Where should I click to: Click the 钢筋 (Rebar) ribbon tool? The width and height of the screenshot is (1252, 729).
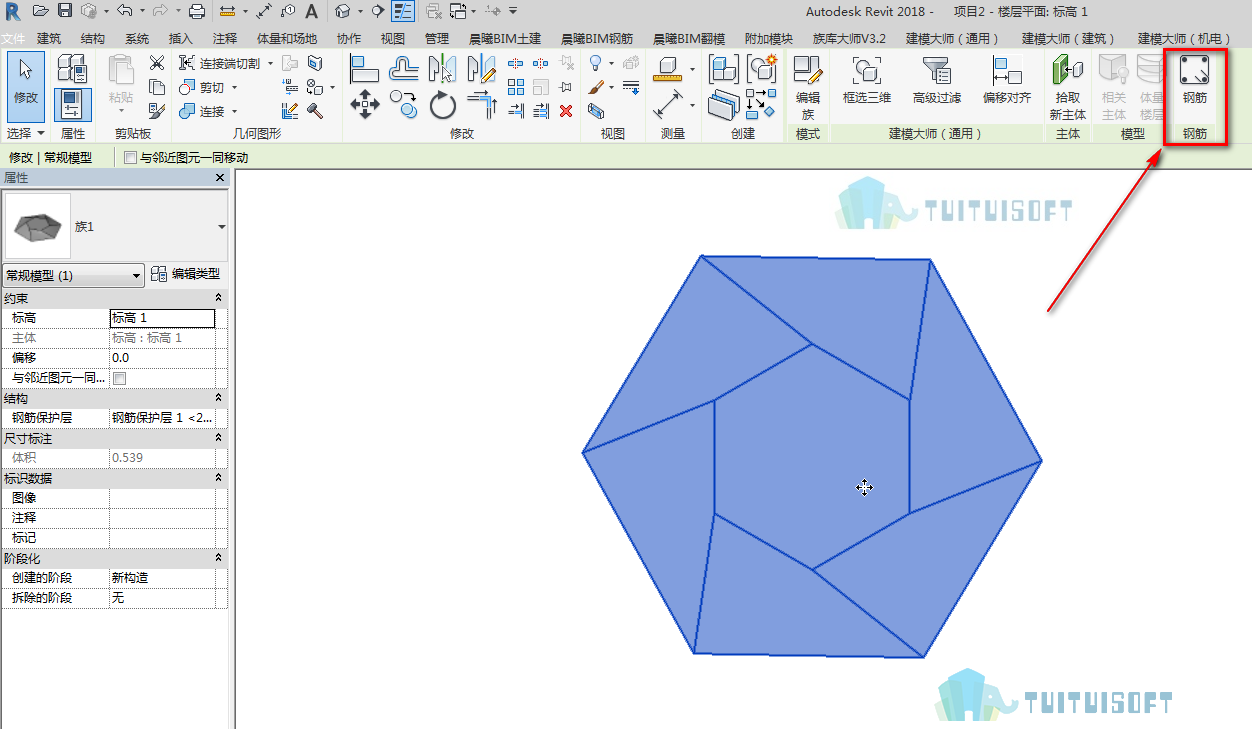coord(1194,80)
